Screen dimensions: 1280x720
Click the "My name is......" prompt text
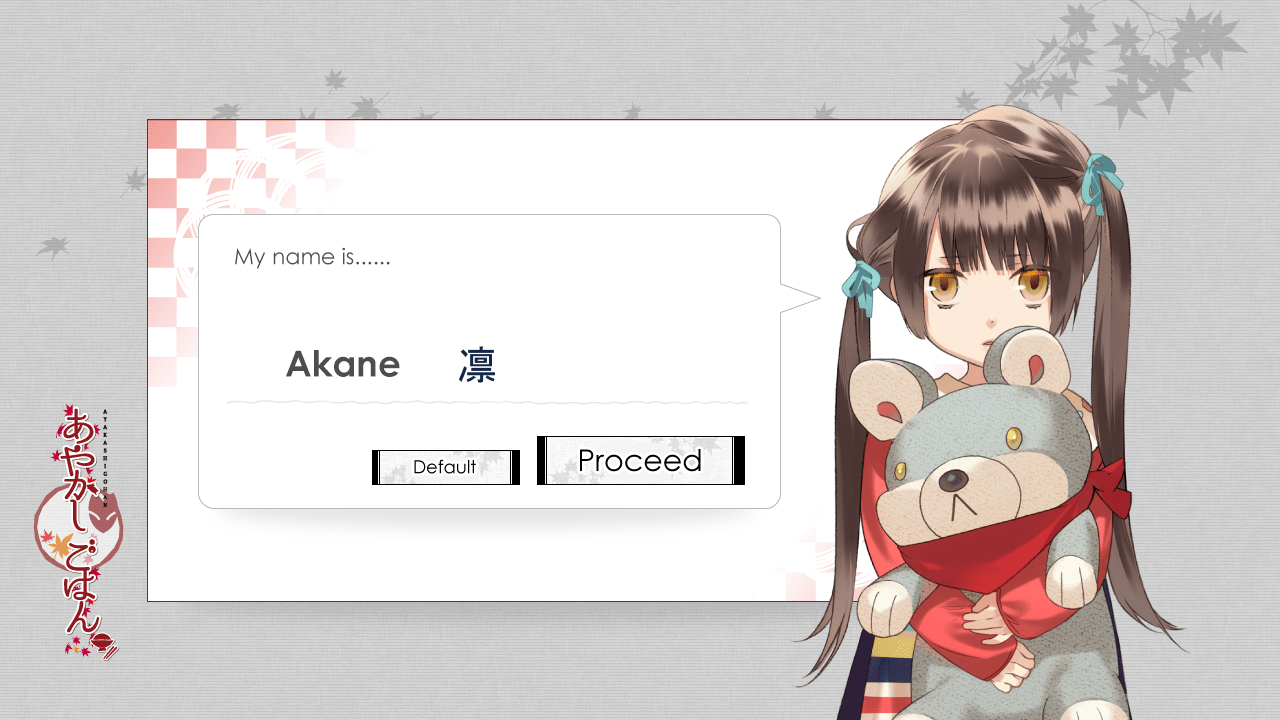pos(312,257)
